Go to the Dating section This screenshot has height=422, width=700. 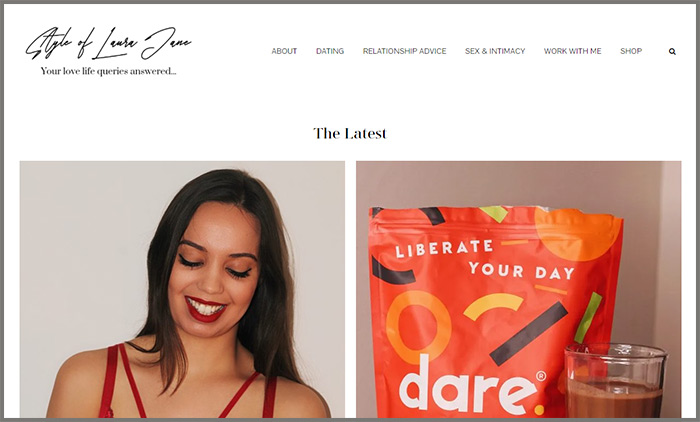(x=330, y=51)
